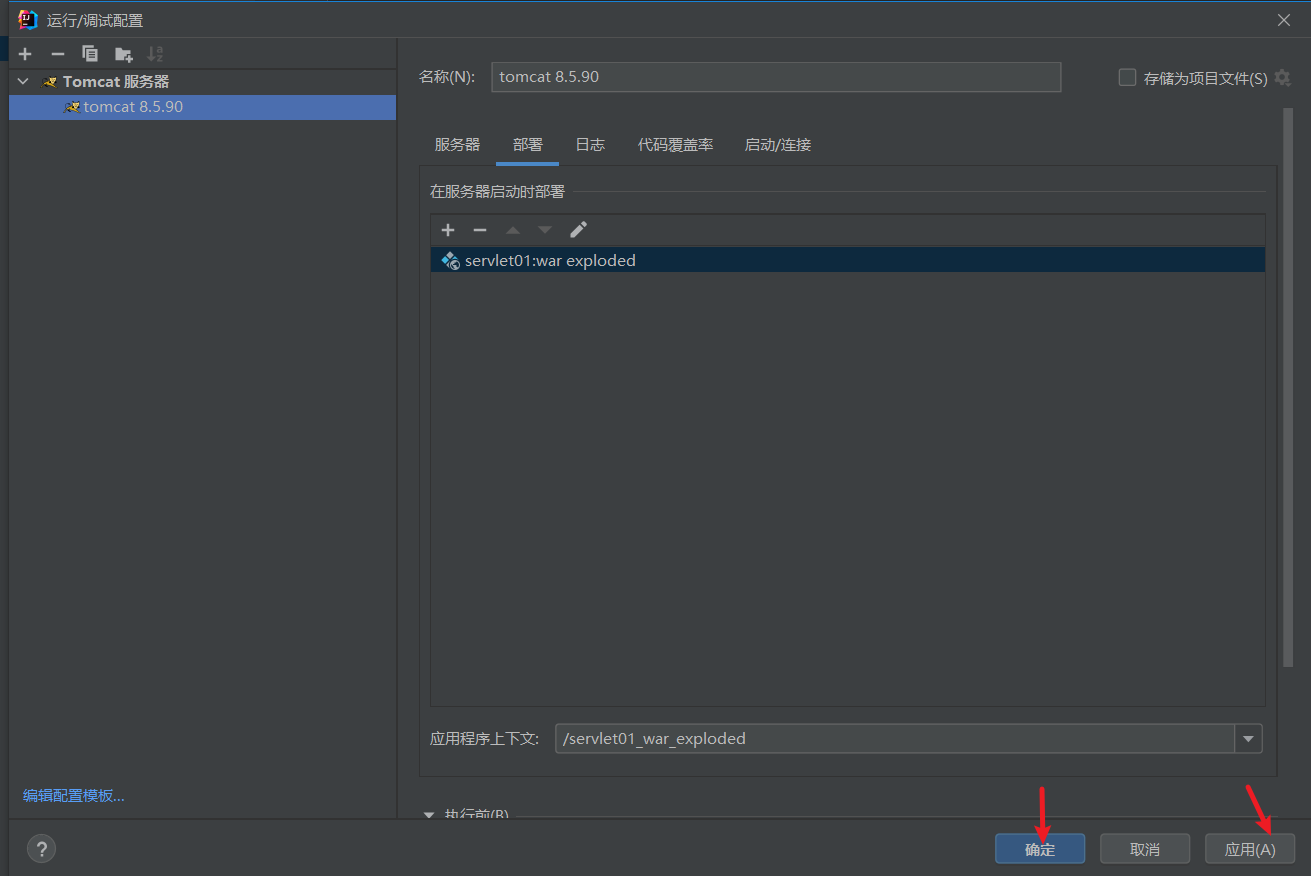Open the 编辑配置模板 link
Viewport: 1311px width, 876px height.
point(74,796)
